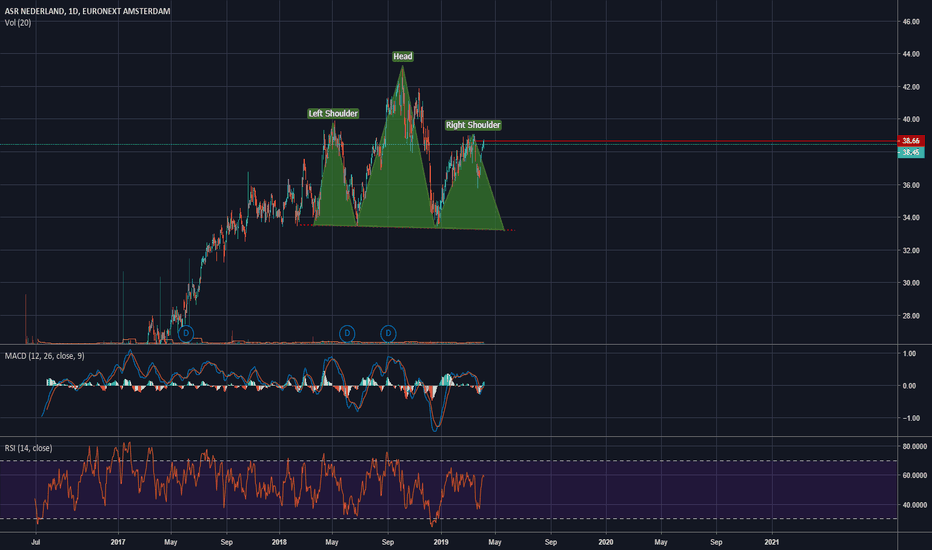The height and width of the screenshot is (550, 932).
Task: Click the 30.00 price axis value
Action: 911,283
